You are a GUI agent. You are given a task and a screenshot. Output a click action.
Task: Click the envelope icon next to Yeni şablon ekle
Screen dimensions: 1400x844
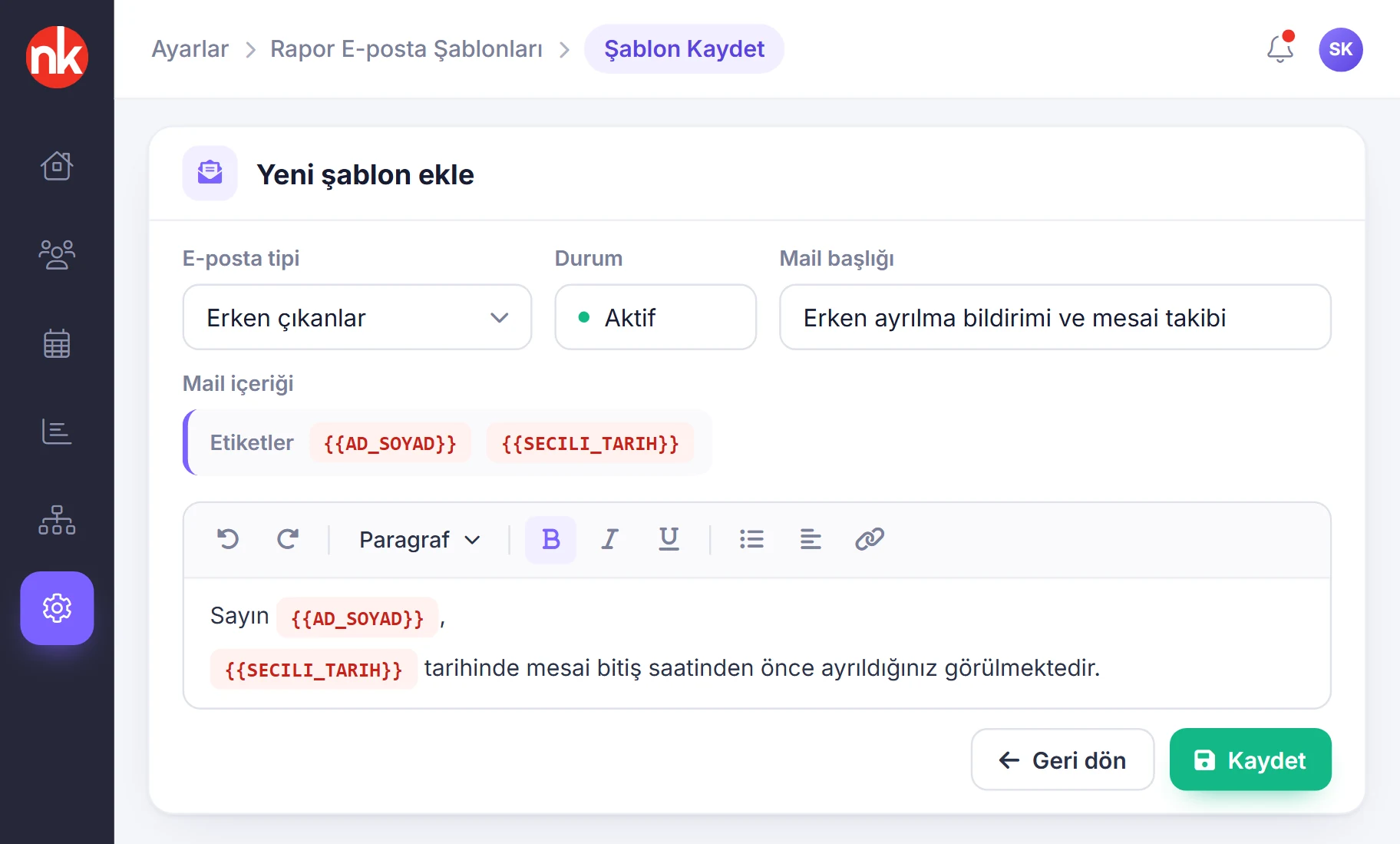[x=210, y=173]
